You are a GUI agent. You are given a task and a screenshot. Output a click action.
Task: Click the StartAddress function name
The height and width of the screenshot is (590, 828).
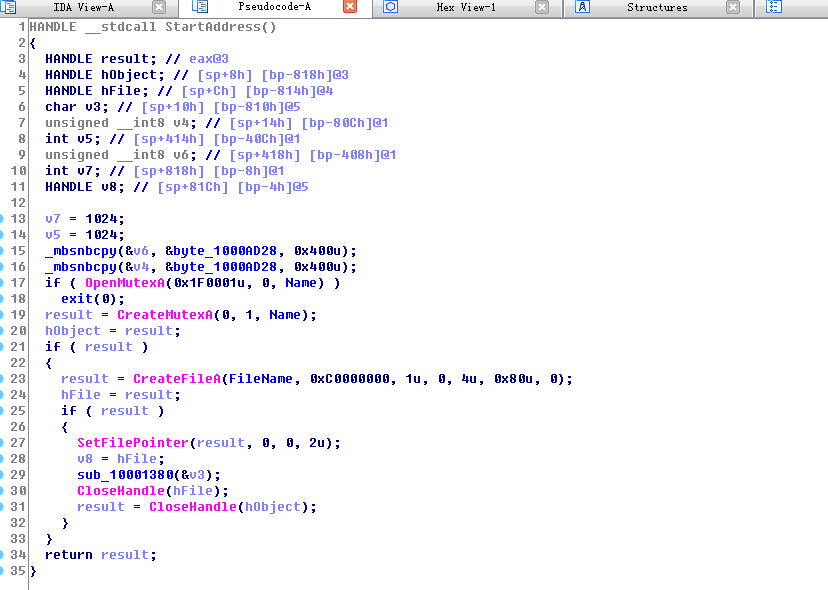coord(213,27)
